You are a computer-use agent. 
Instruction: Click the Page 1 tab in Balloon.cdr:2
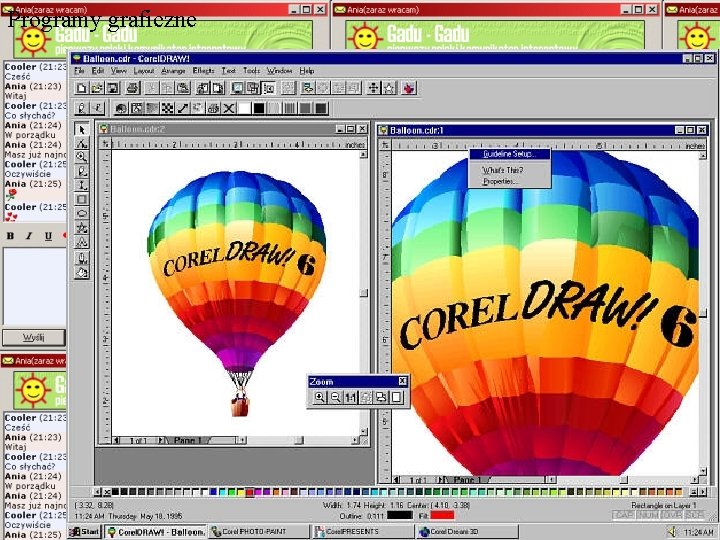[187, 440]
